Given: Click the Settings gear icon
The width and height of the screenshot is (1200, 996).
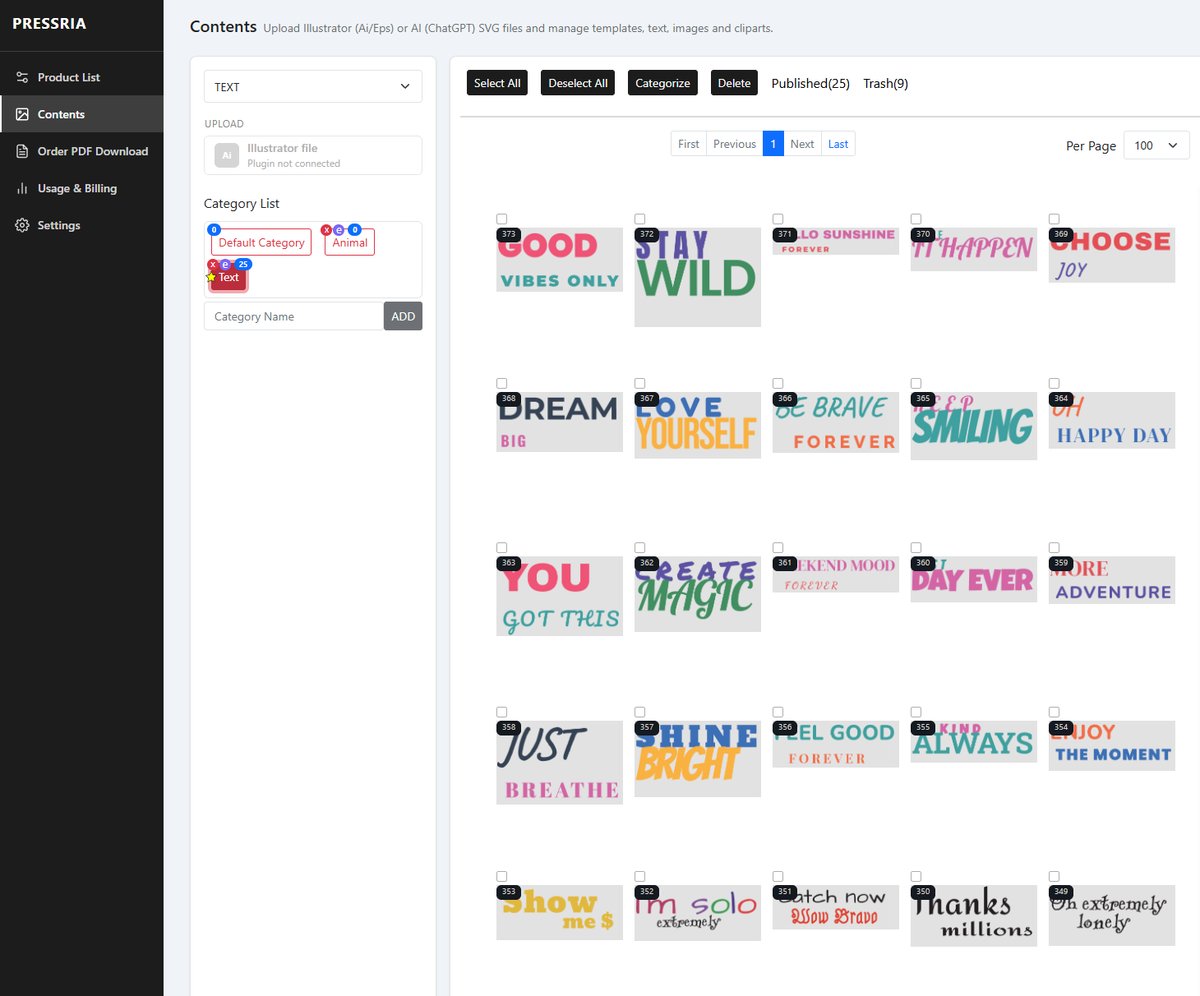Looking at the screenshot, I should pos(22,225).
